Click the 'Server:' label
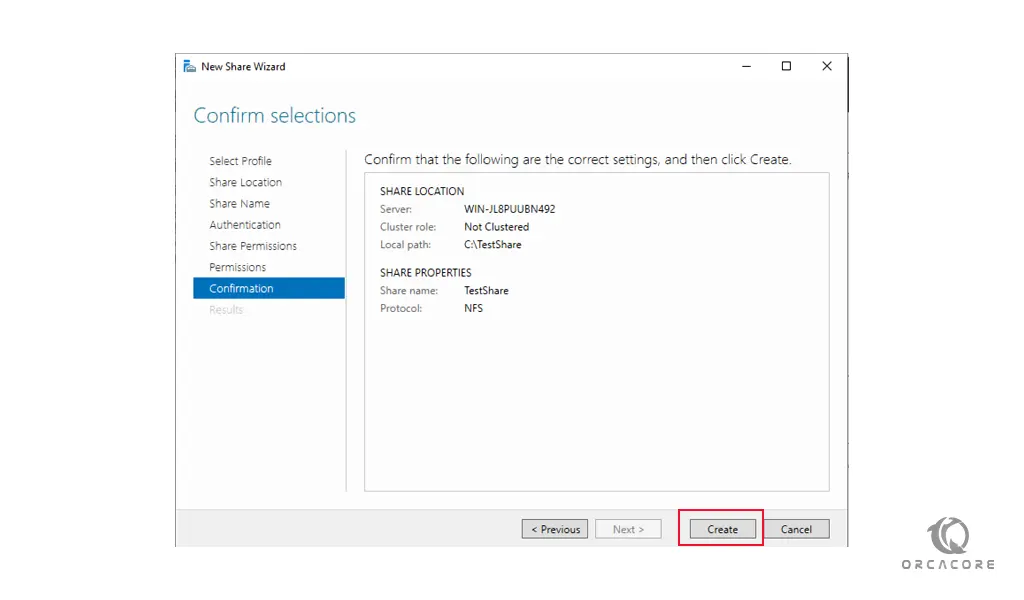 click(x=396, y=209)
